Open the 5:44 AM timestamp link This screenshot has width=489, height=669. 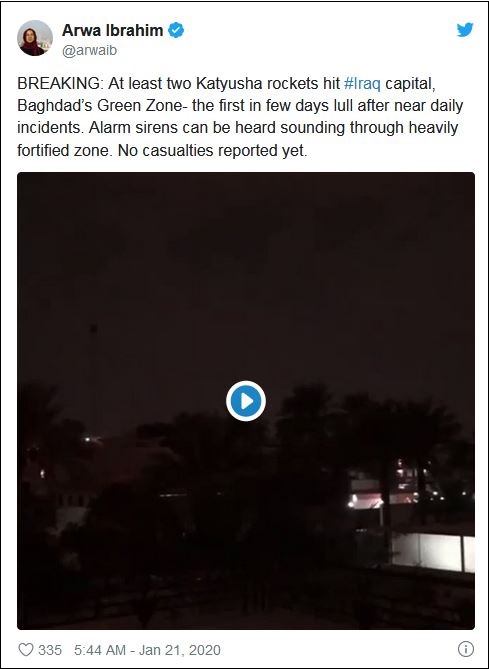coord(100,650)
